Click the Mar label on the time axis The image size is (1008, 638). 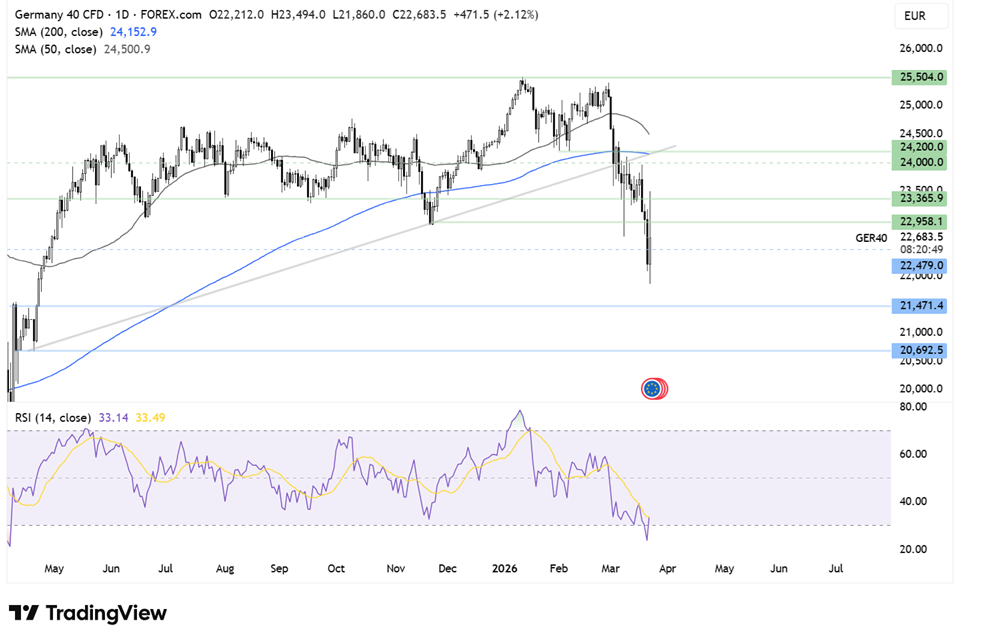click(610, 569)
